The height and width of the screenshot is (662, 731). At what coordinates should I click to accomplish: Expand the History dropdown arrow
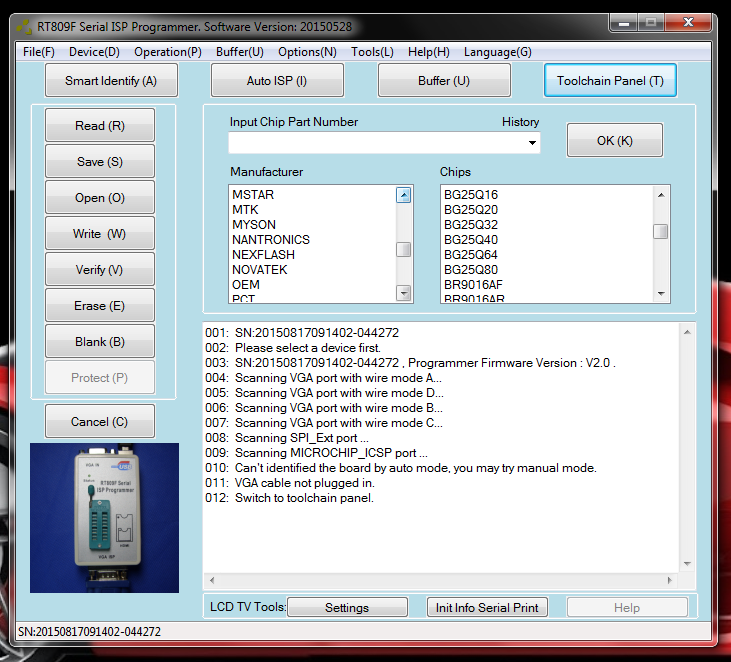coord(532,143)
